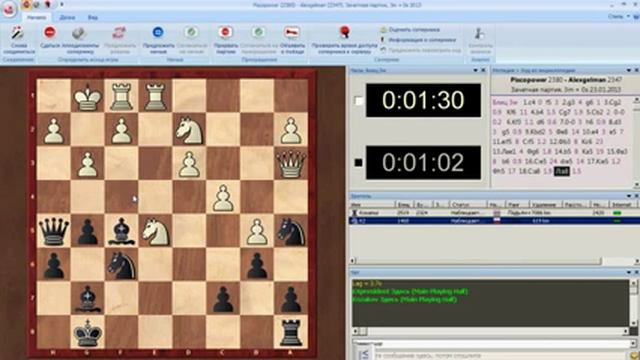The height and width of the screenshot is (360, 640).
Task: Click the red abort game icon
Action: (225, 32)
